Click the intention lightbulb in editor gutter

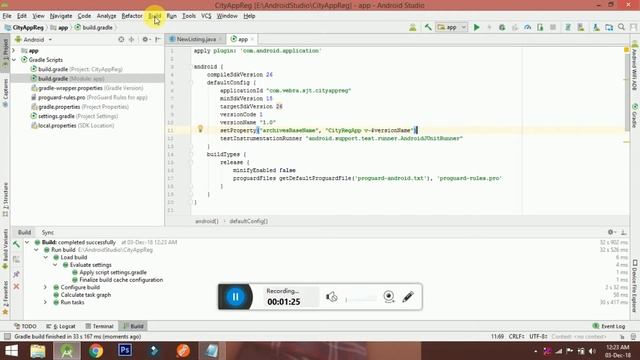tap(200, 129)
